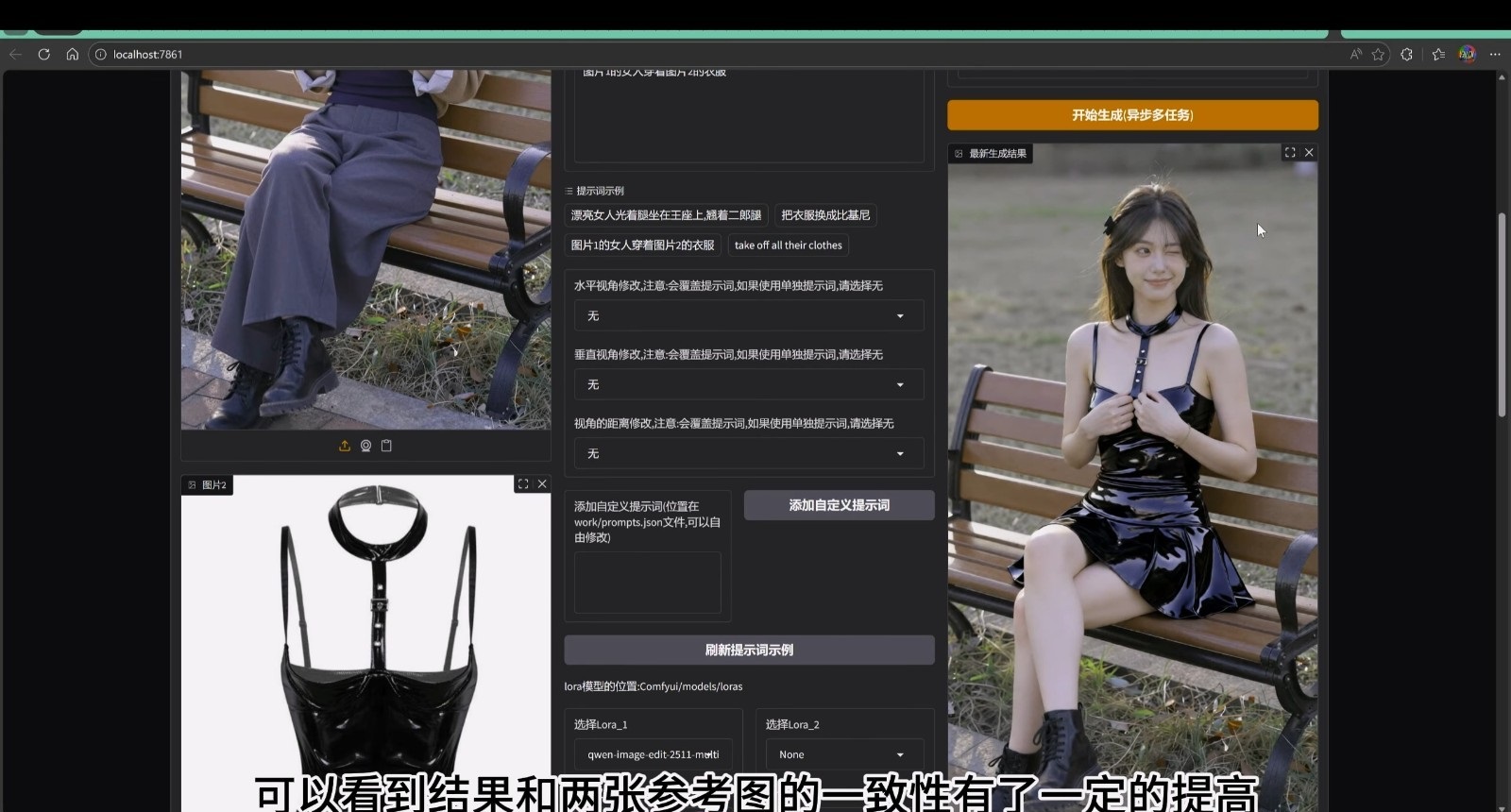The height and width of the screenshot is (812, 1511).
Task: Refresh the browser page
Action: 43,55
